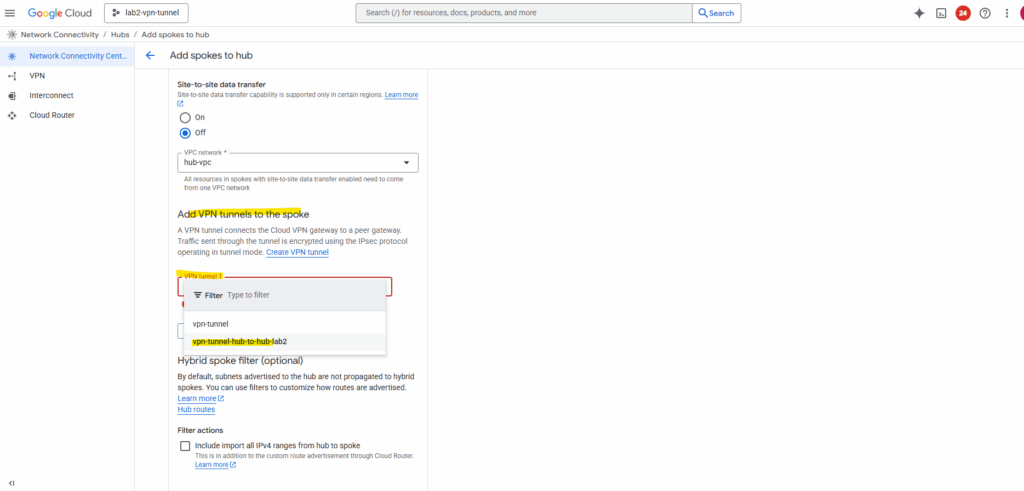Click the Network Connectivity Center sidebar icon
The width and height of the screenshot is (1024, 491).
pyautogui.click(x=12, y=56)
